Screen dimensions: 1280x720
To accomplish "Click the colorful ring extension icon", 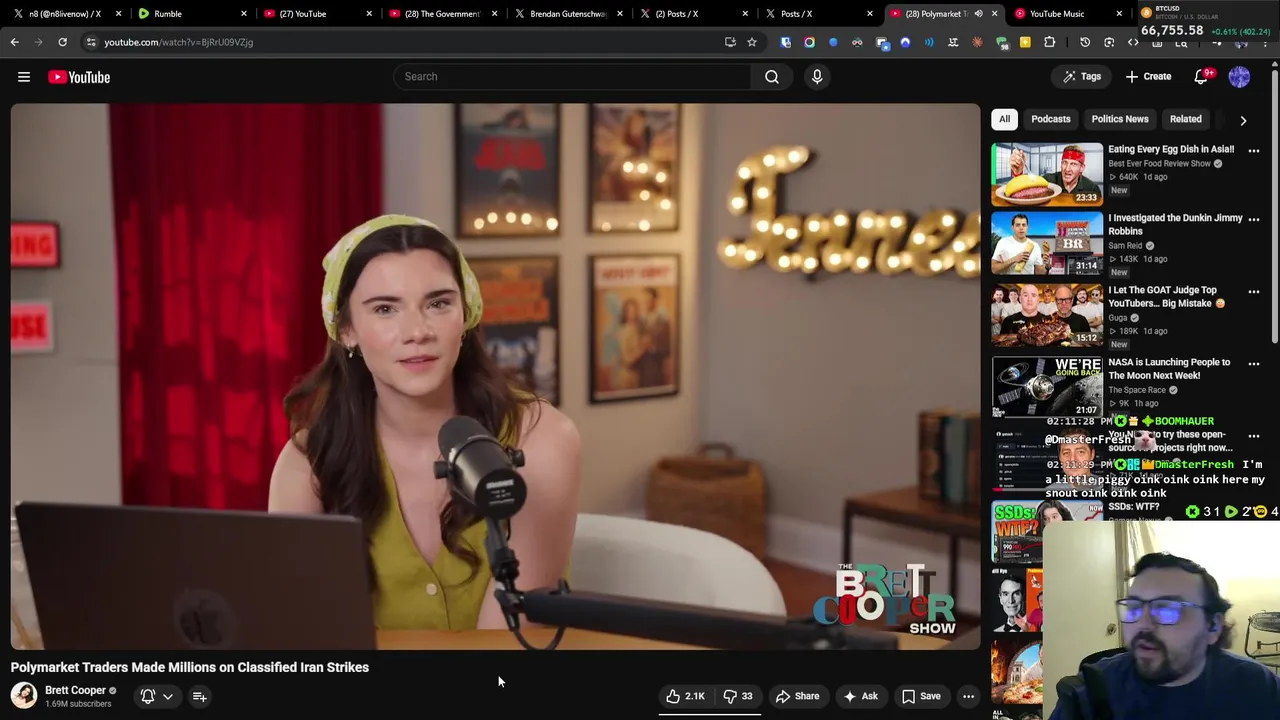I will [809, 42].
